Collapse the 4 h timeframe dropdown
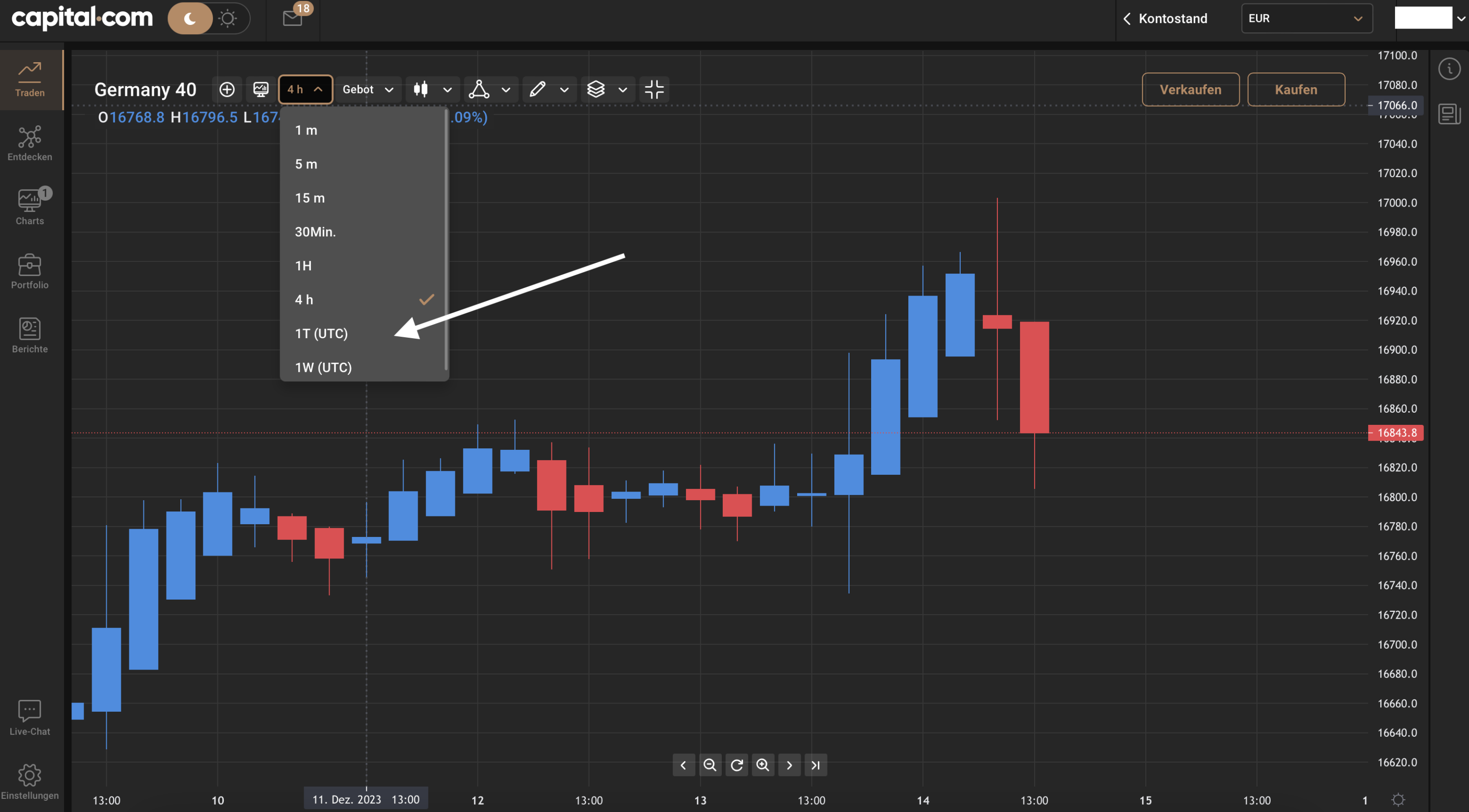This screenshot has height=812, width=1469. [305, 90]
